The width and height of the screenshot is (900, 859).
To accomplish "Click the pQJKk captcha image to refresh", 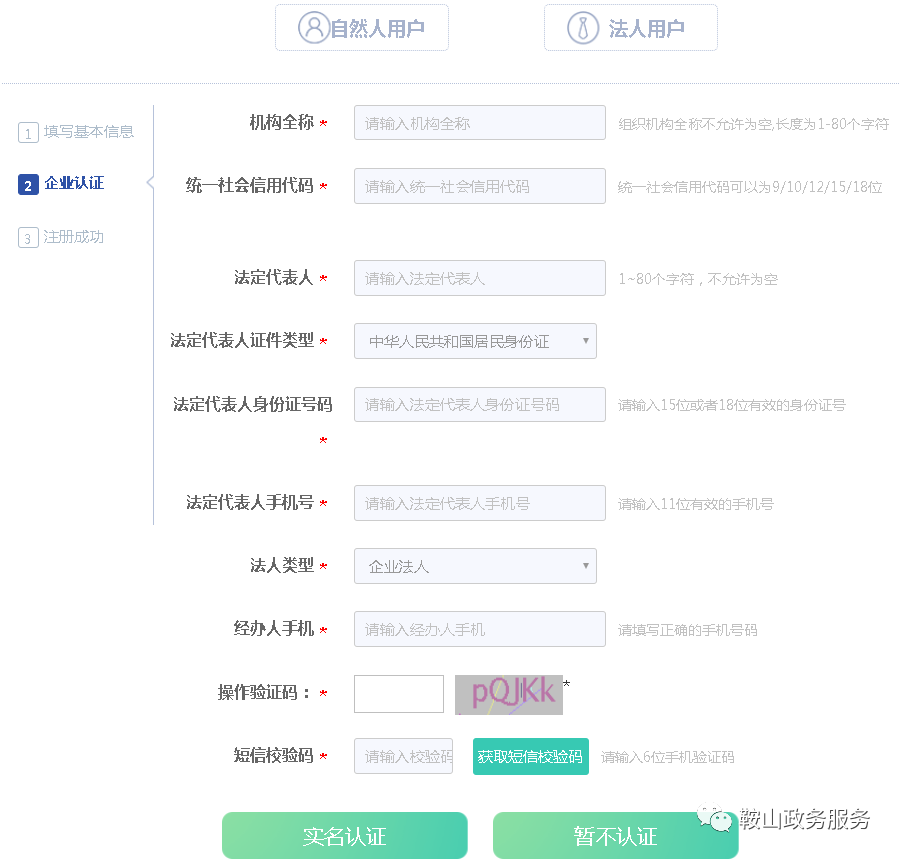I will [510, 693].
